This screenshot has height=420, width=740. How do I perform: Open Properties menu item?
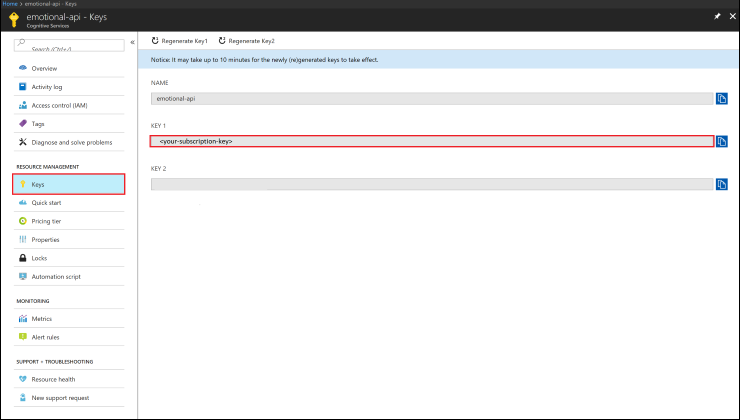[69, 239]
